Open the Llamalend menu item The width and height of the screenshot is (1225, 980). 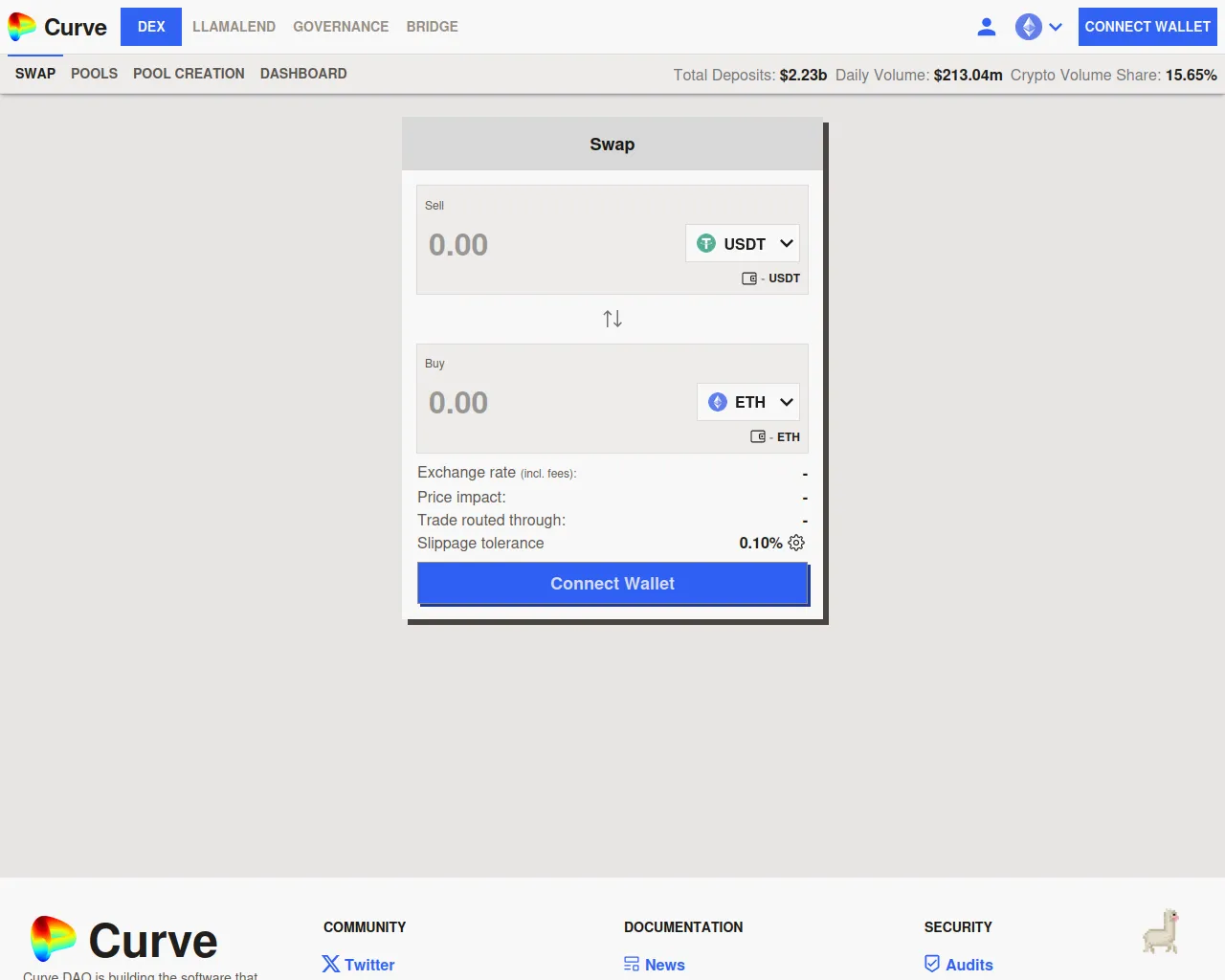pyautogui.click(x=234, y=27)
